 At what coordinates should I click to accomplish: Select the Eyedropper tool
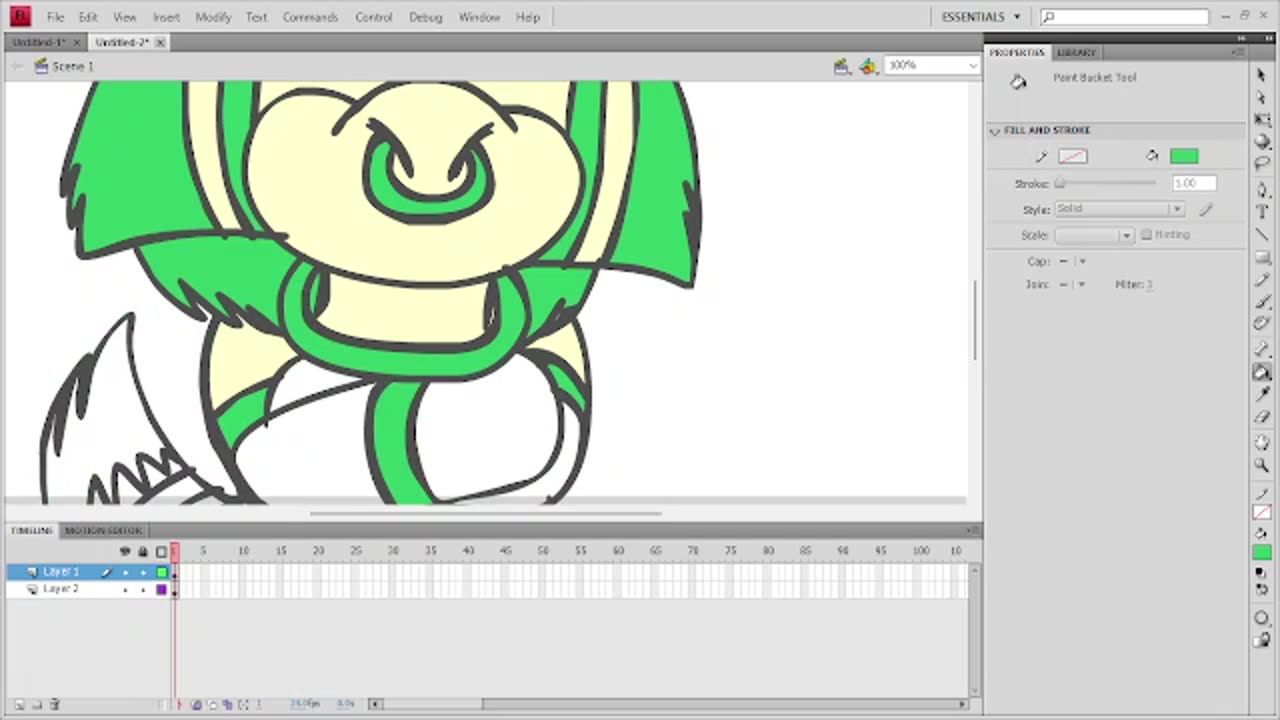click(x=1261, y=395)
